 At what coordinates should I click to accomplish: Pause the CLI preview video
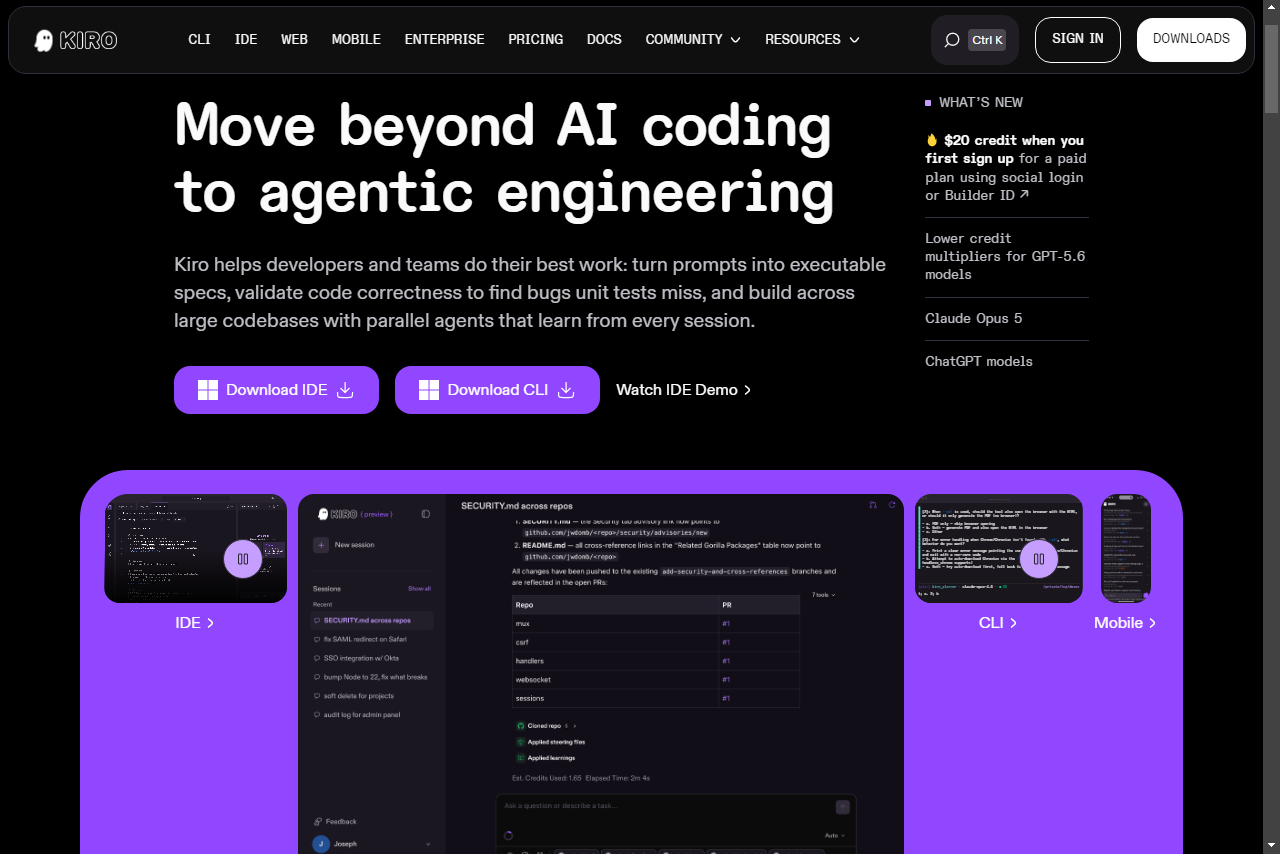pos(1039,559)
